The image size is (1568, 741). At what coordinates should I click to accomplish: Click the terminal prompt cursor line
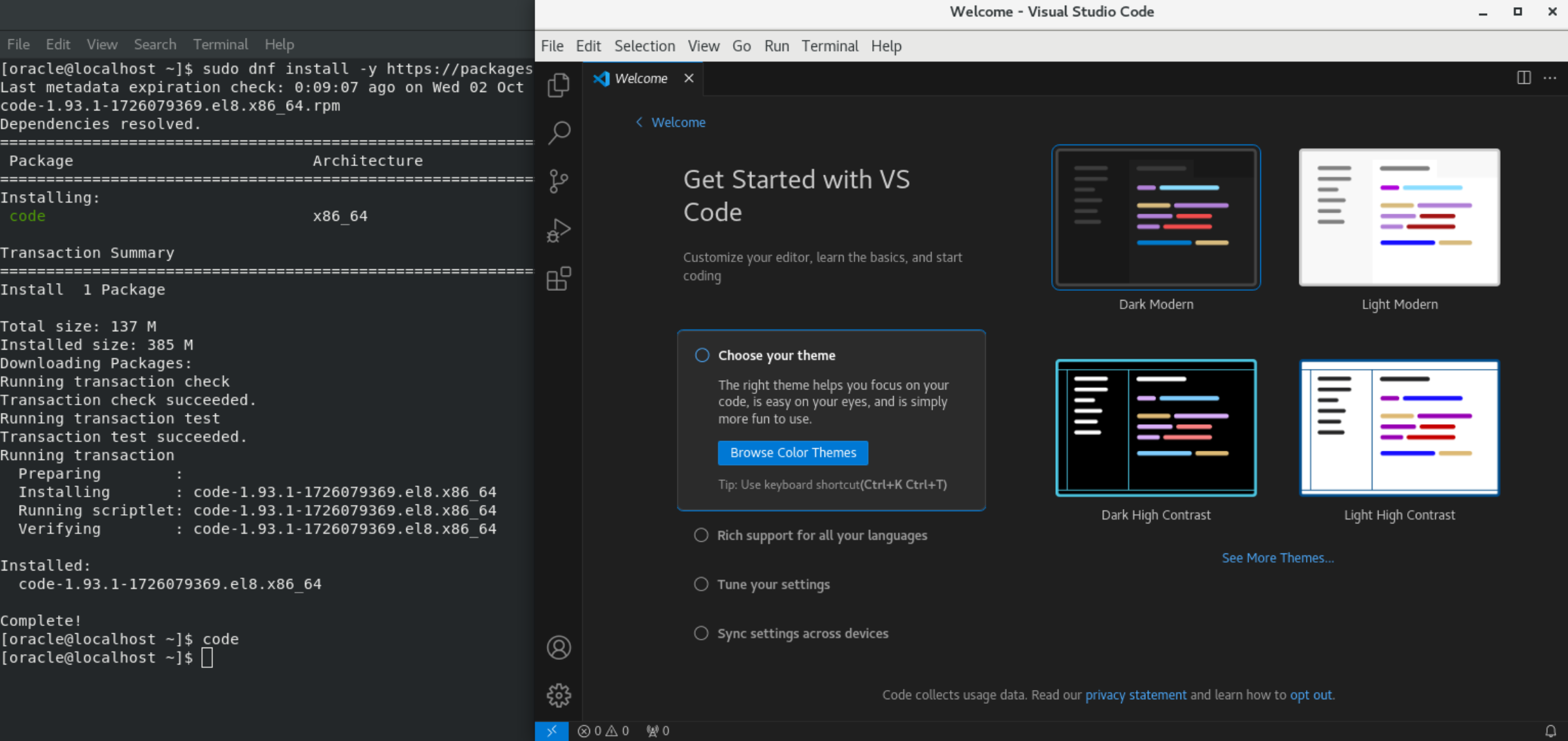pyautogui.click(x=106, y=657)
